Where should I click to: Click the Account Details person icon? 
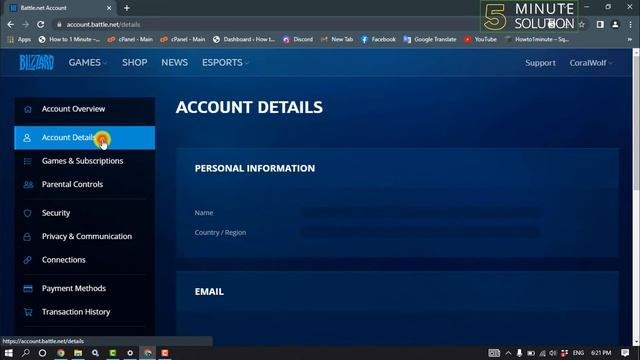coord(27,138)
